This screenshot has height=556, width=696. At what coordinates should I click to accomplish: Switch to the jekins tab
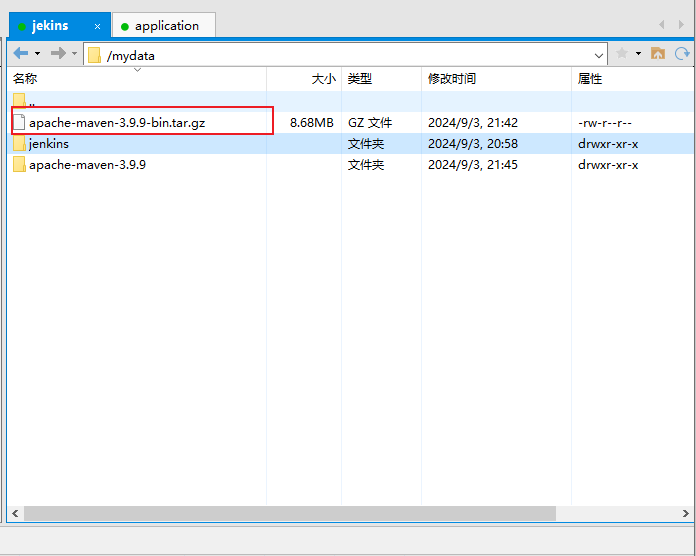59,26
